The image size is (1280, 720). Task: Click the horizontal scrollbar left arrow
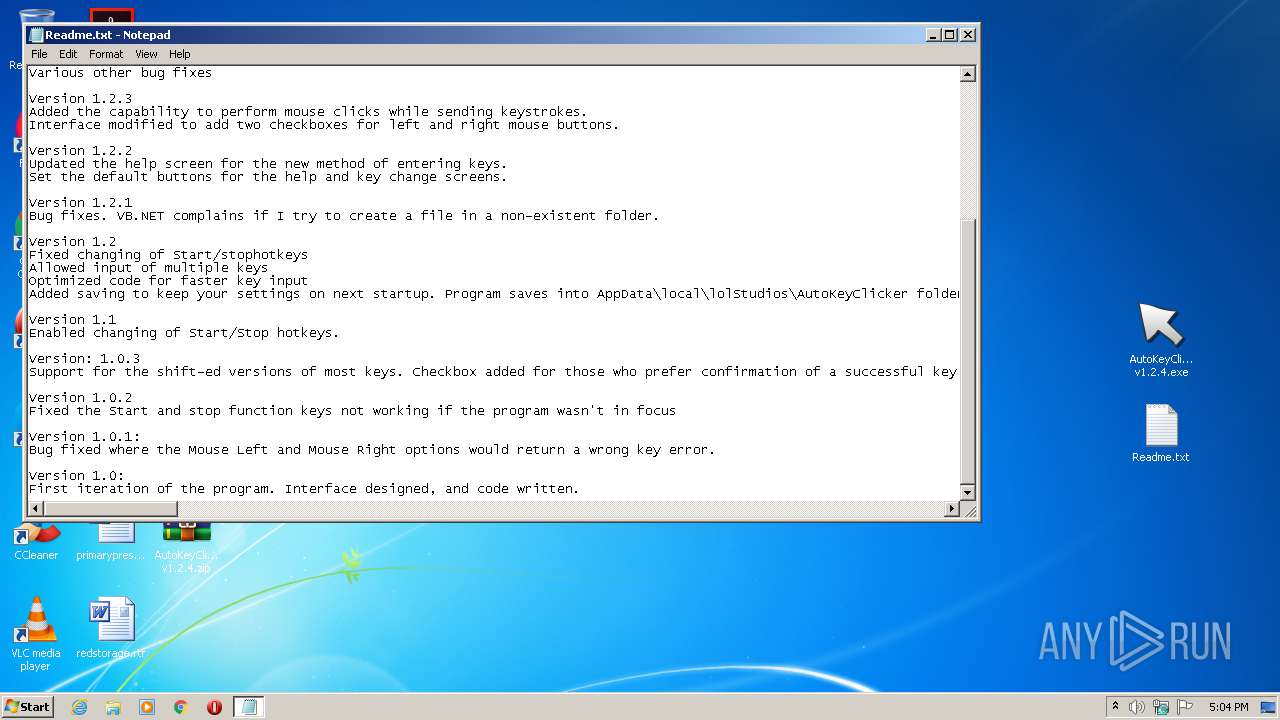click(x=36, y=509)
